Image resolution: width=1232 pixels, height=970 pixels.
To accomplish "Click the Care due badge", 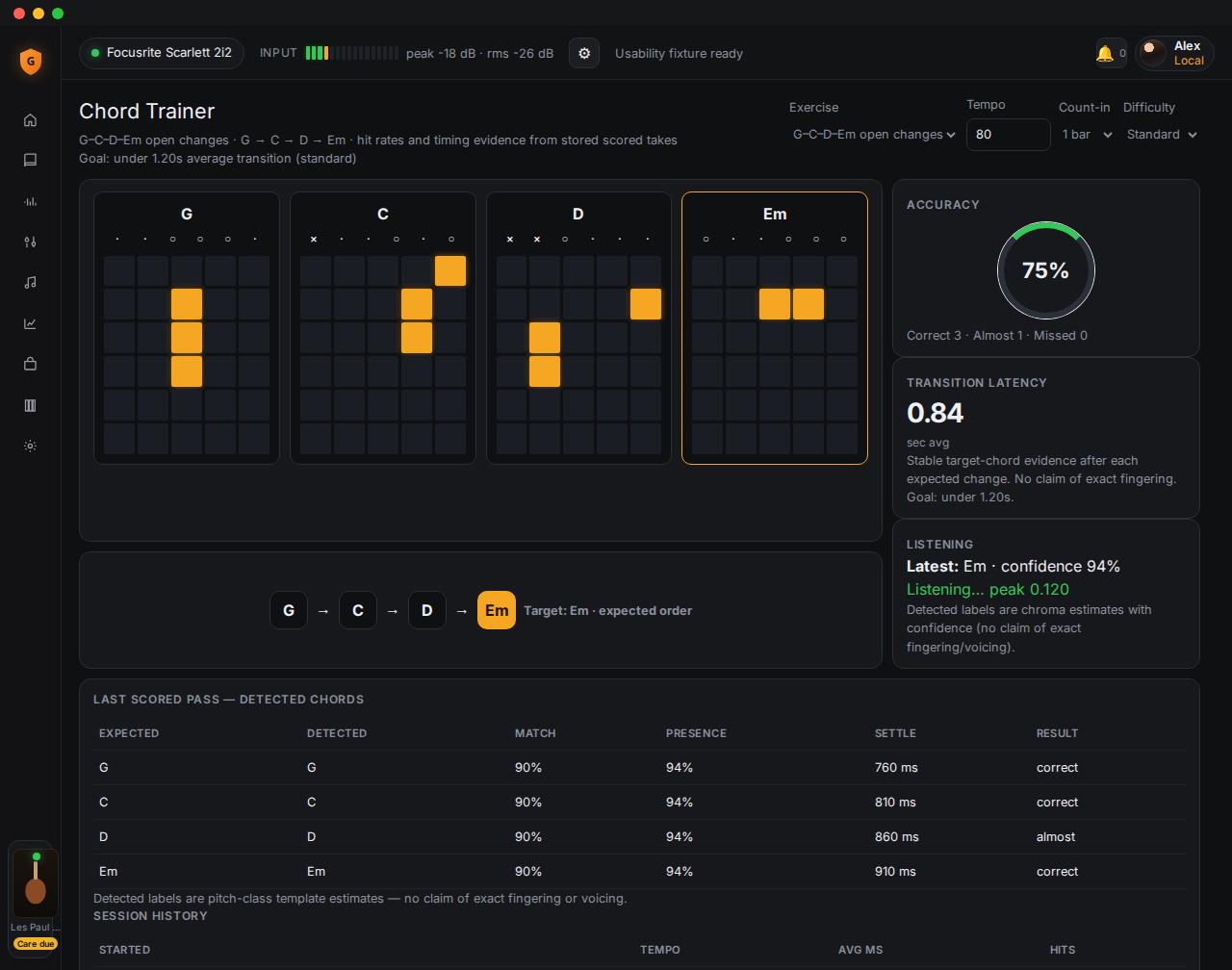I will click(x=36, y=944).
